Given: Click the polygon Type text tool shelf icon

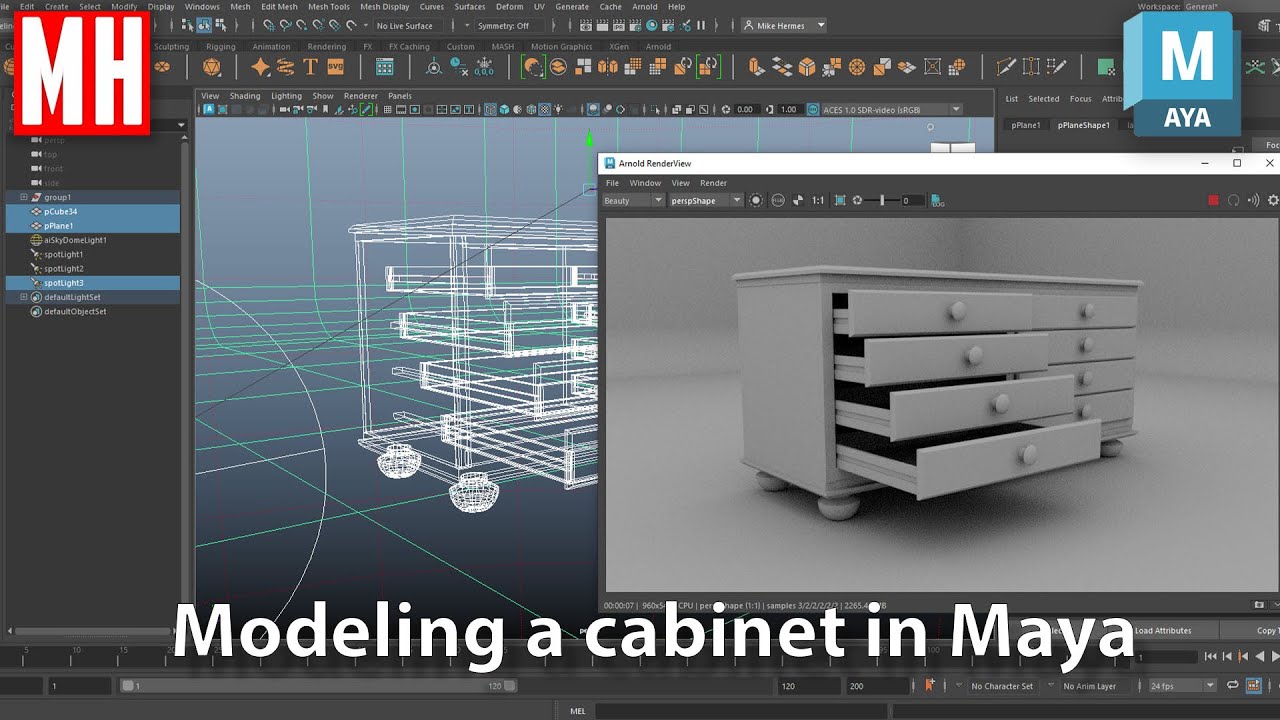Looking at the screenshot, I should tap(310, 67).
